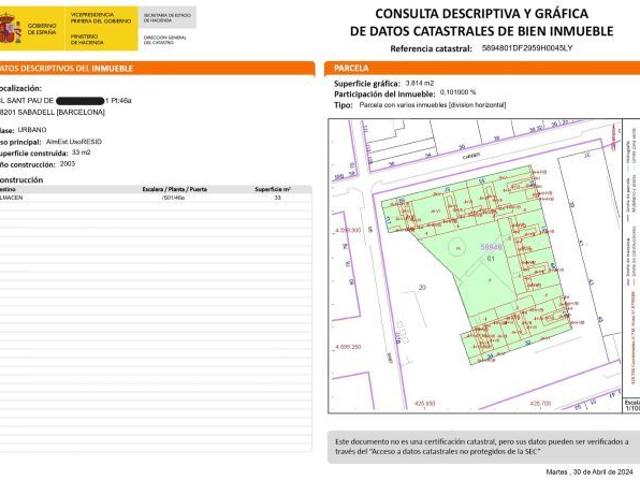This screenshot has height=480, width=640.
Task: Select the document title 'CONSULTA DESCRIPTIVA Y GRÁFICA'
Action: (x=482, y=13)
